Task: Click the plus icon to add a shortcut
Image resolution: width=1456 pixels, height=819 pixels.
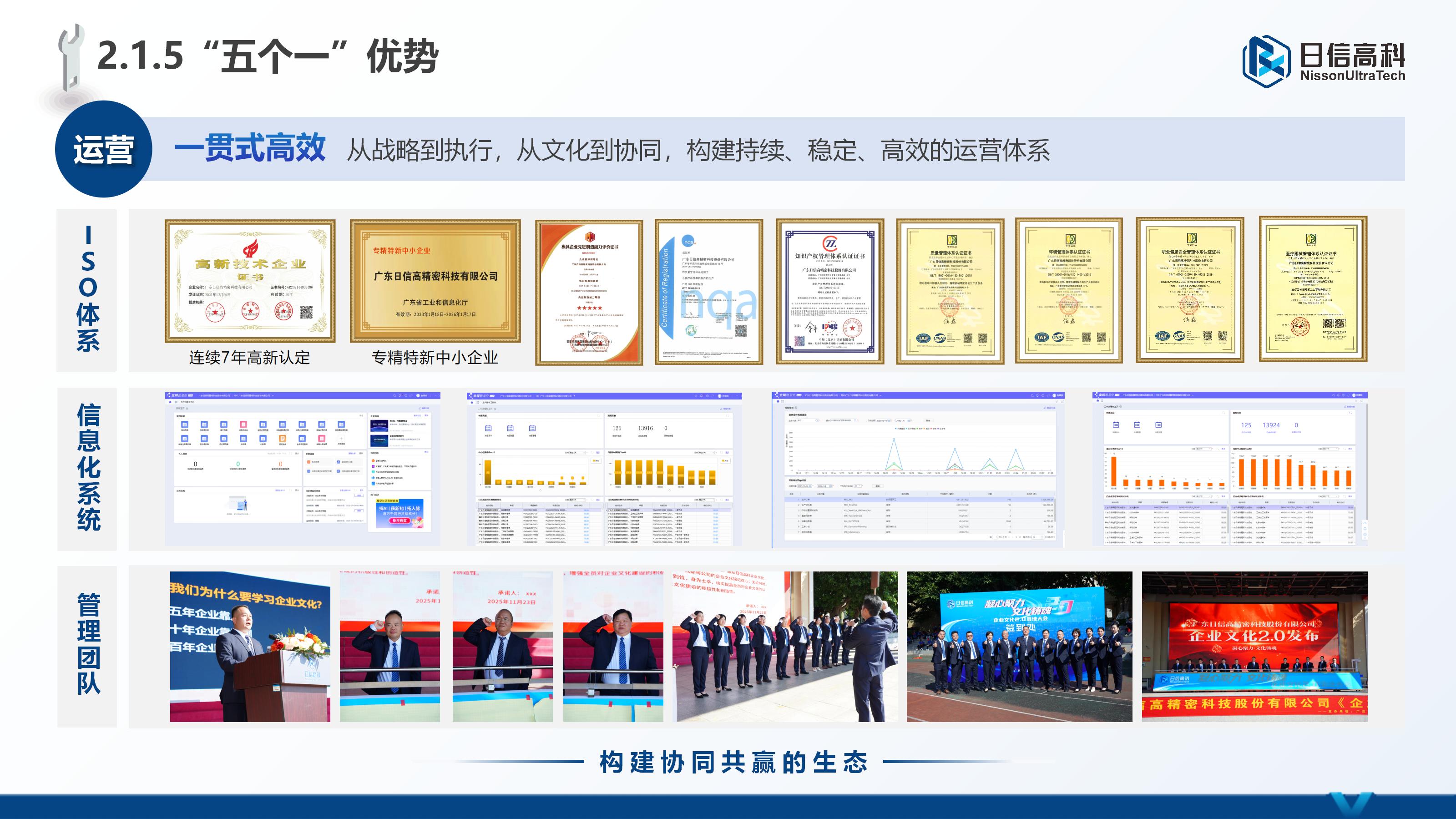Action: pyautogui.click(x=342, y=440)
